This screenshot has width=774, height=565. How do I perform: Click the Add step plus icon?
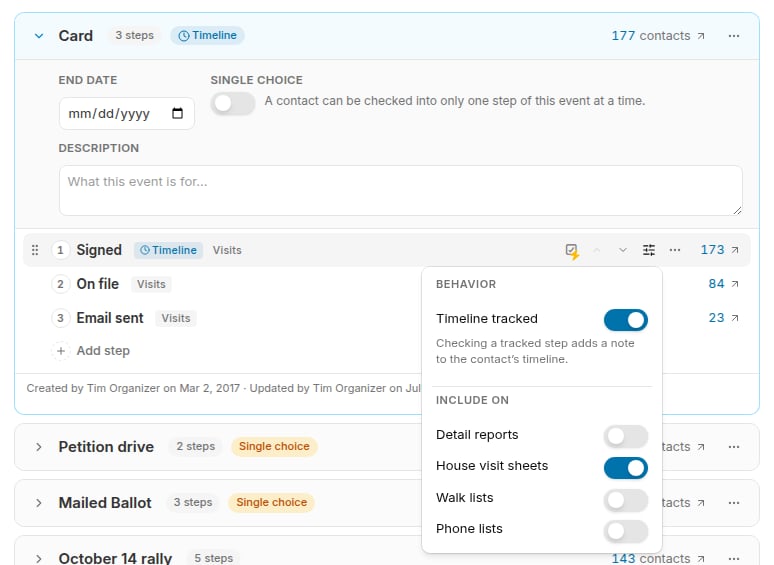point(61,351)
